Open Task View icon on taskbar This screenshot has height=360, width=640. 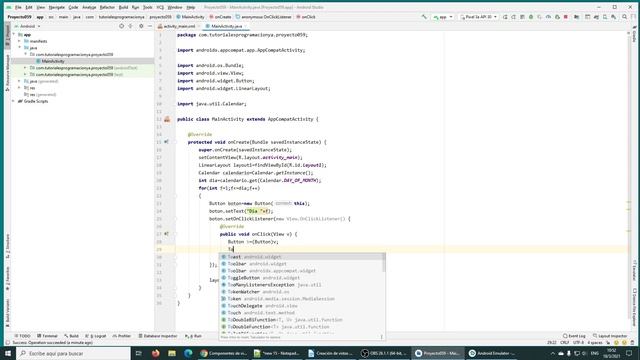(x=139, y=353)
